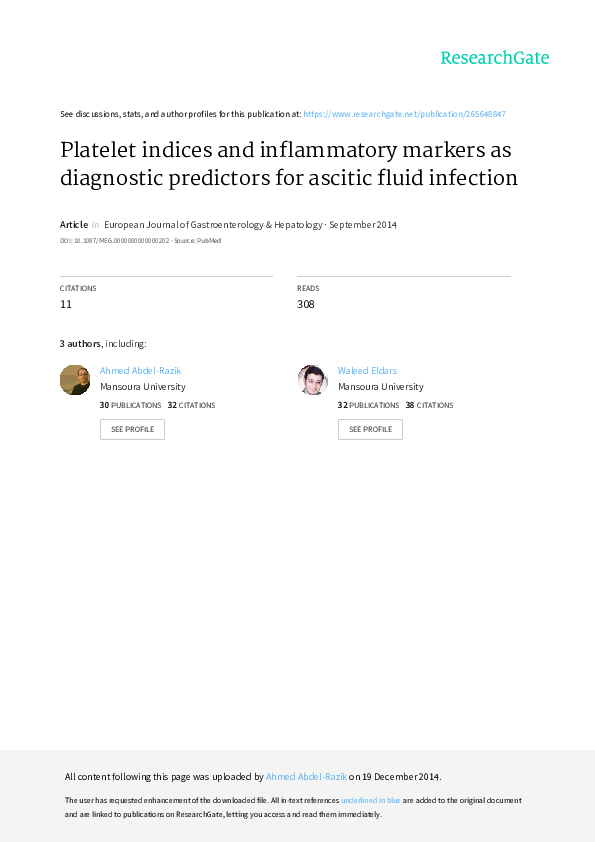This screenshot has width=595, height=842.
Task: Click the DOI text line
Action: pyautogui.click(x=140, y=241)
